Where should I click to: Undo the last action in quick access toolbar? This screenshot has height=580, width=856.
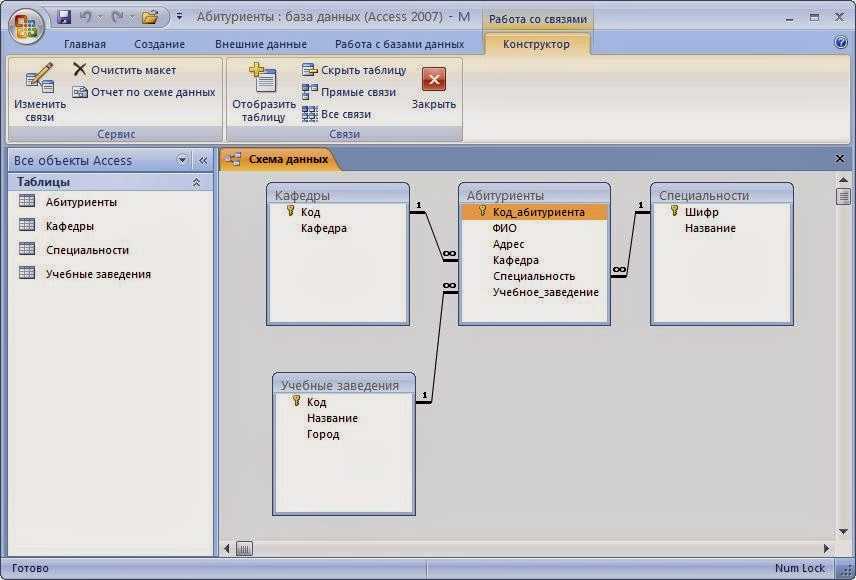86,17
